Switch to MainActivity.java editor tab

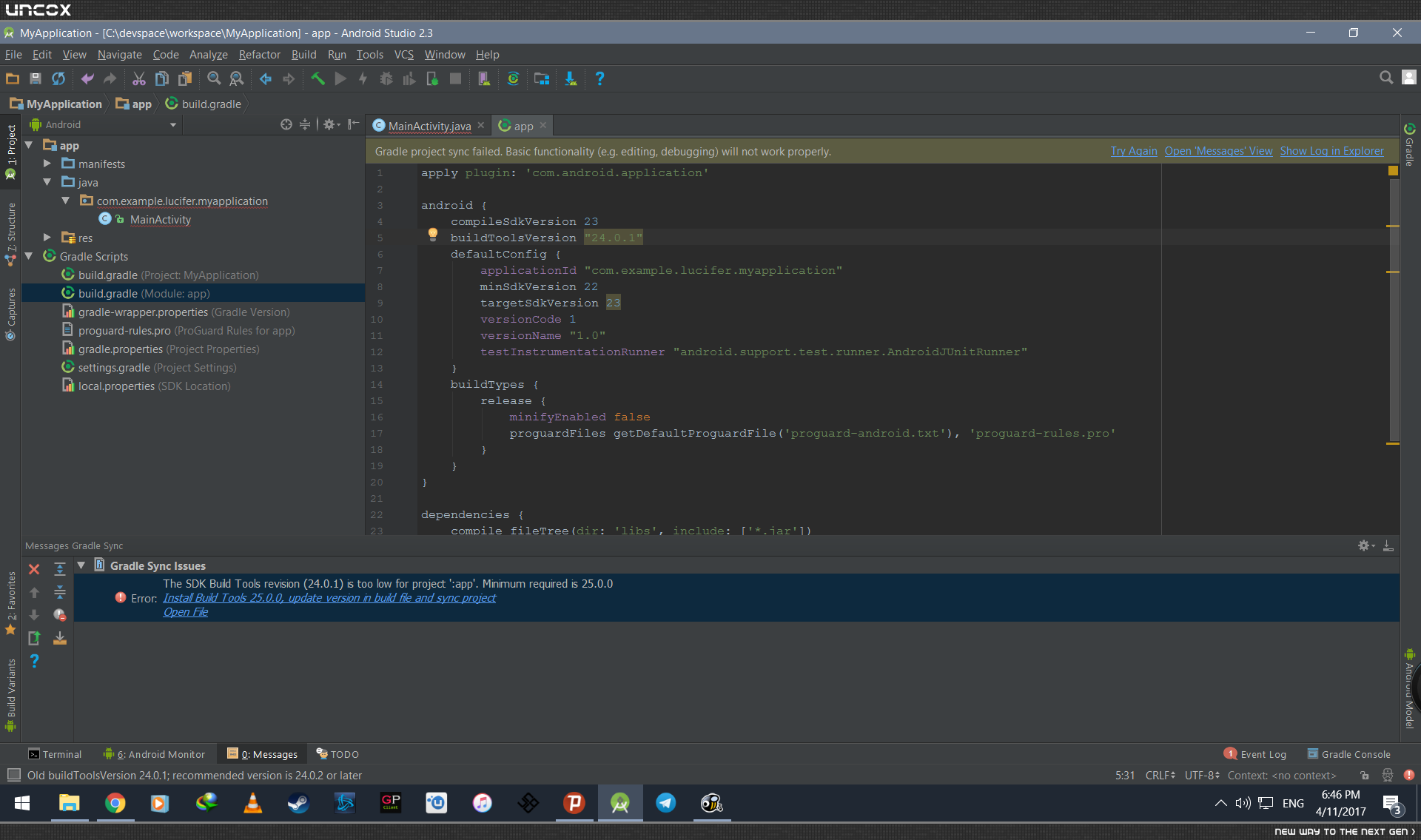[429, 126]
